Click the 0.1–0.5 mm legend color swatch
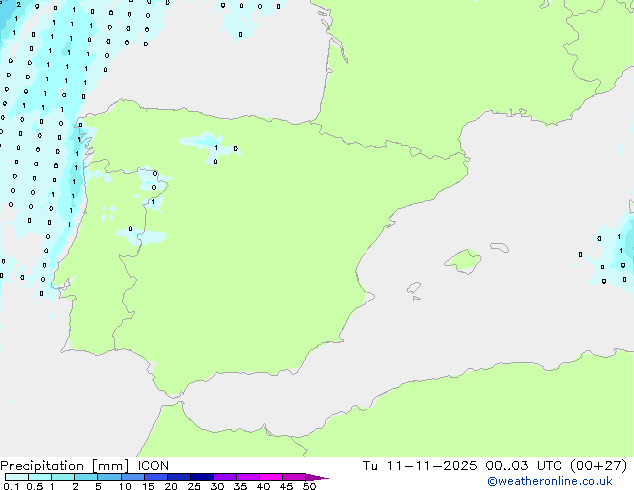Screen dimensions: 634x490 (x=17, y=477)
